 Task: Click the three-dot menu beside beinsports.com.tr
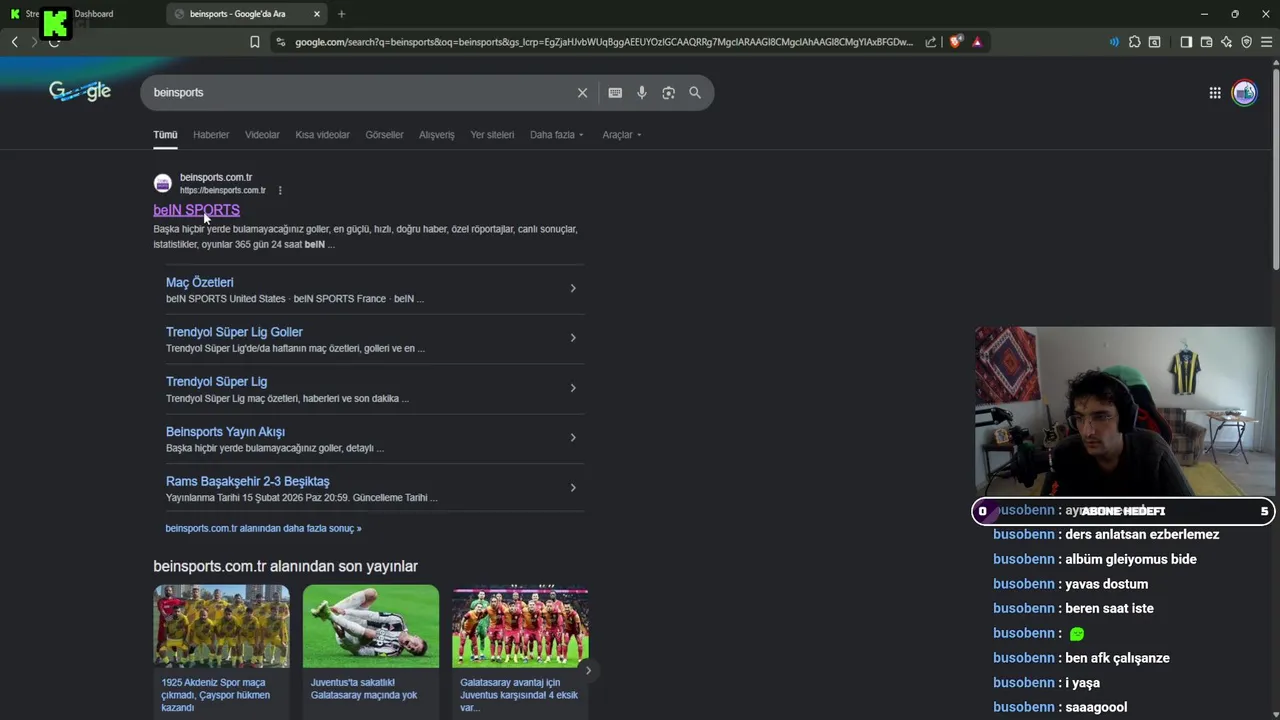click(x=280, y=190)
